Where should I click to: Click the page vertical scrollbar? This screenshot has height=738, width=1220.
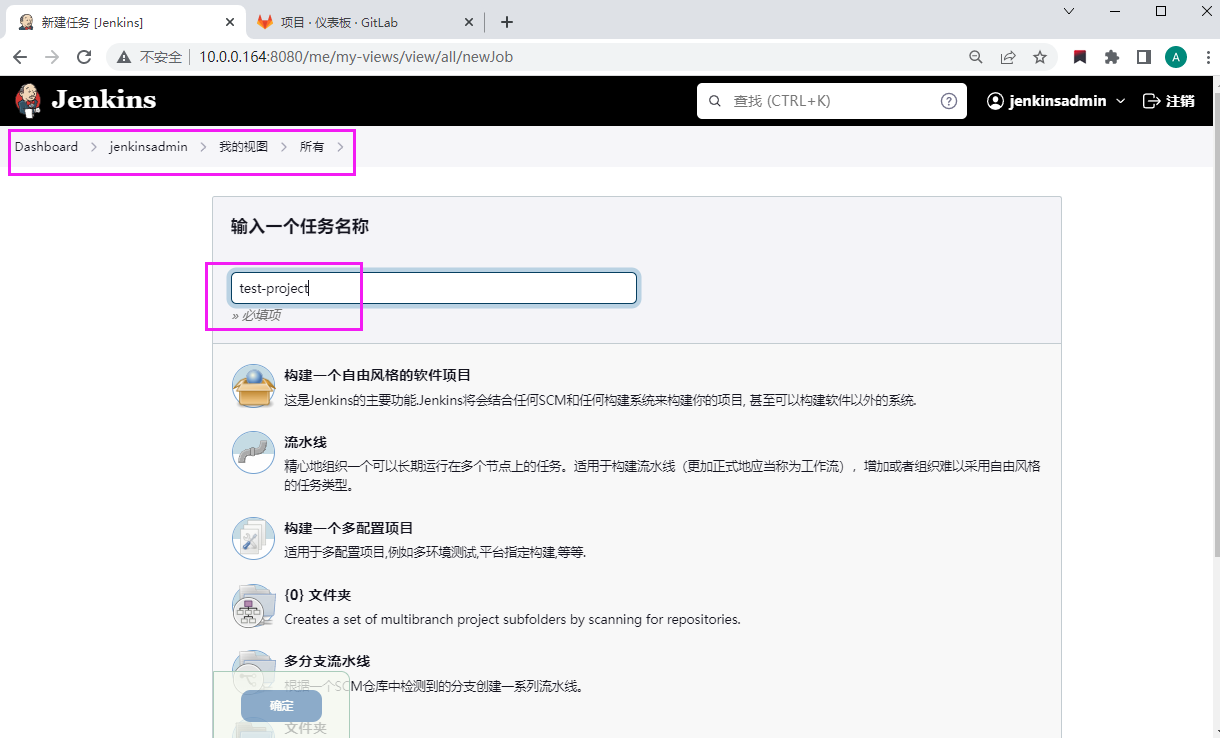pyautogui.click(x=1215, y=325)
